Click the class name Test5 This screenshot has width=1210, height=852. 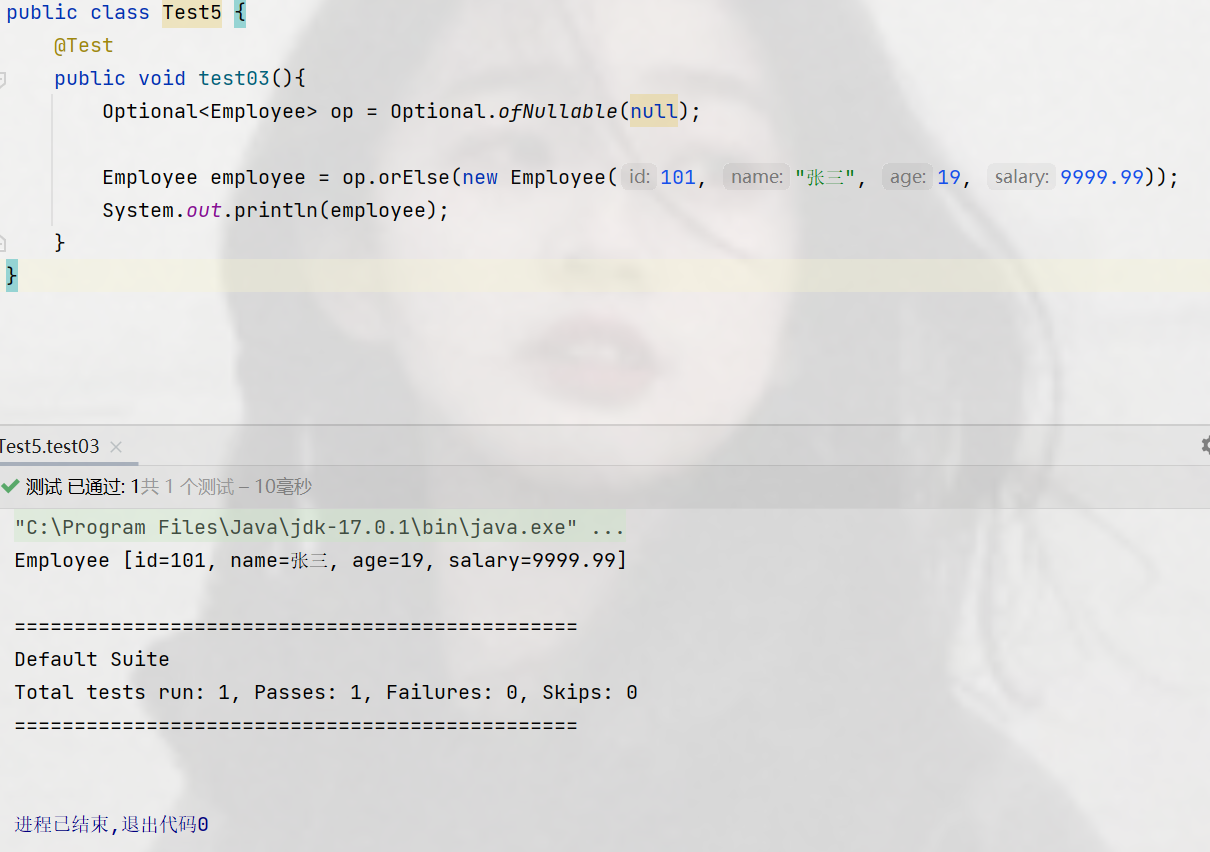pyautogui.click(x=192, y=13)
